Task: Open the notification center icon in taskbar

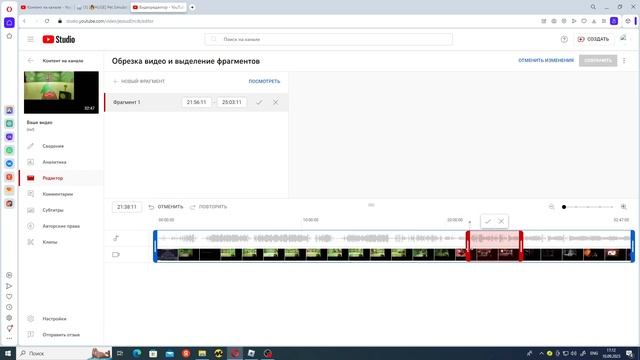Action: pos(629,353)
